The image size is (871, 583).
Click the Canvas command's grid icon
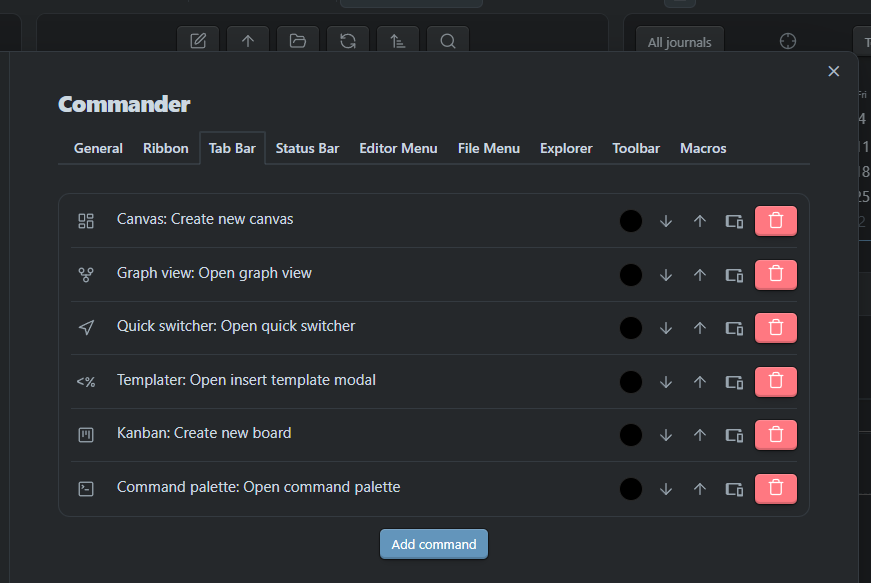[x=86, y=221]
